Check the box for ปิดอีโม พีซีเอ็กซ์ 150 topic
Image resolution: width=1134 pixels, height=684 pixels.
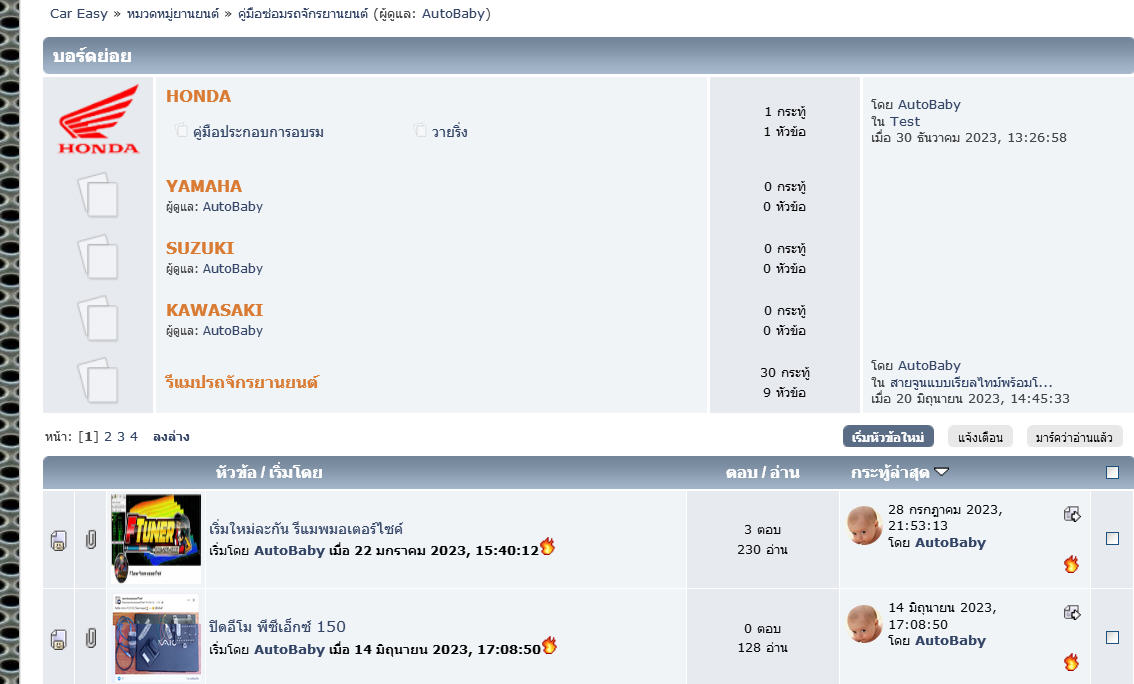(x=1112, y=638)
